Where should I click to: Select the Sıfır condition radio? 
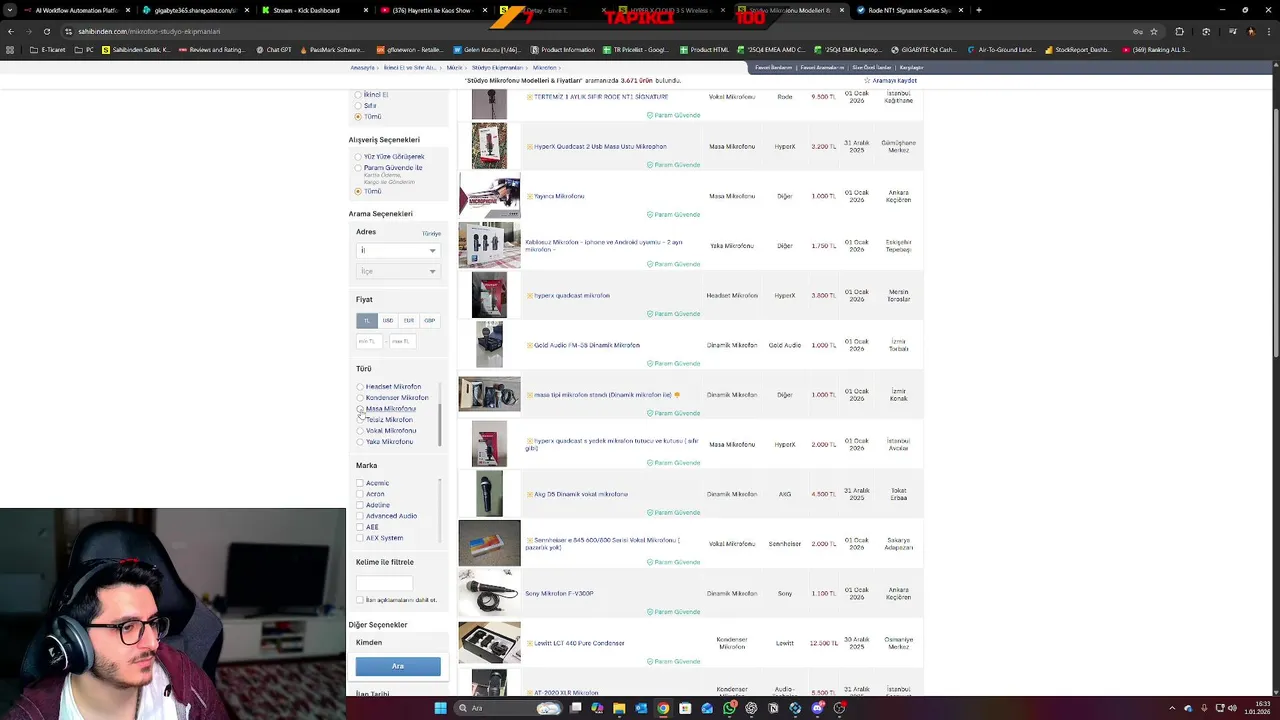pyautogui.click(x=358, y=106)
